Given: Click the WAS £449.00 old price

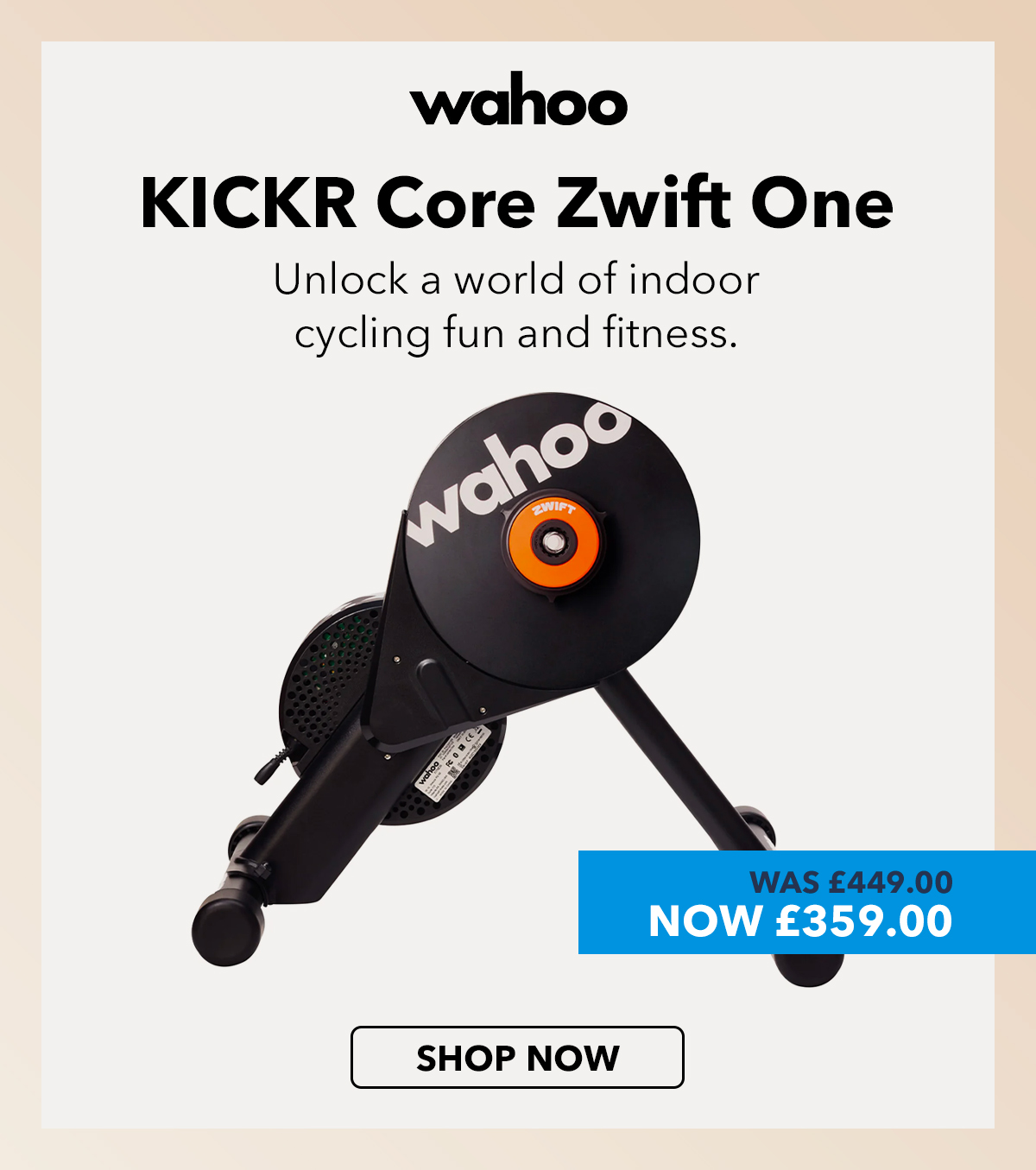Looking at the screenshot, I should click(851, 882).
